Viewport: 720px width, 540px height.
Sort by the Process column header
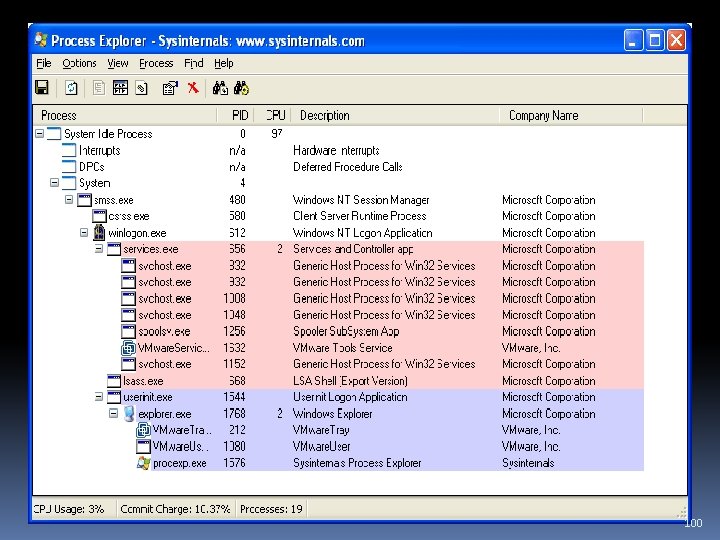pyautogui.click(x=124, y=115)
